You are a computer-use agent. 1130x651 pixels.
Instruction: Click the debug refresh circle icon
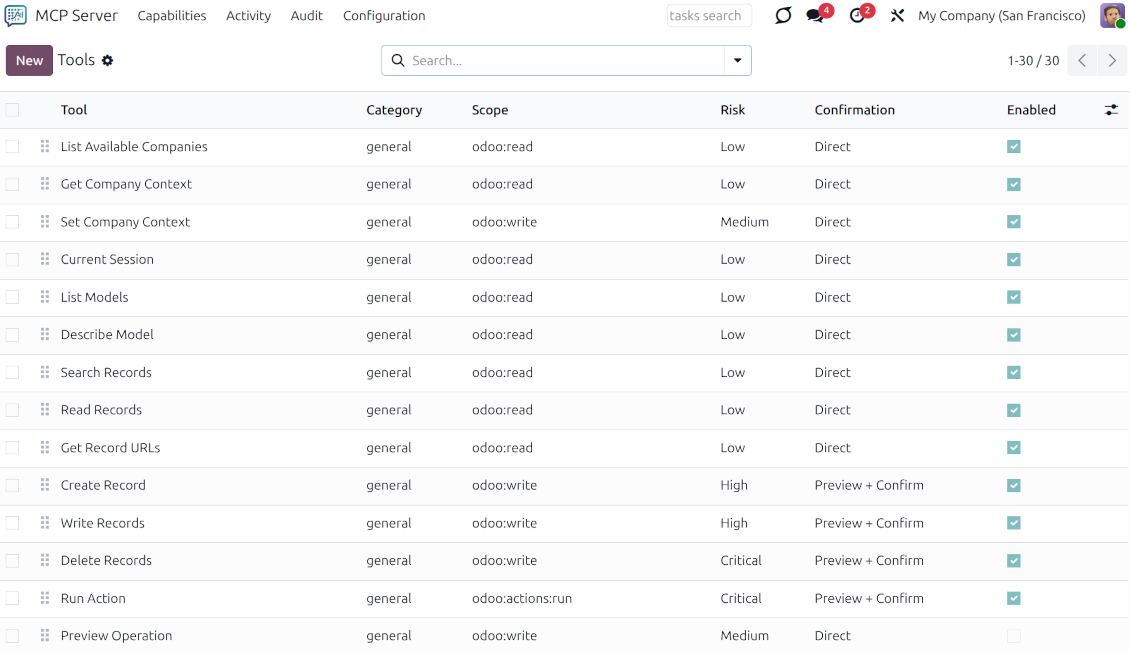[x=783, y=16]
